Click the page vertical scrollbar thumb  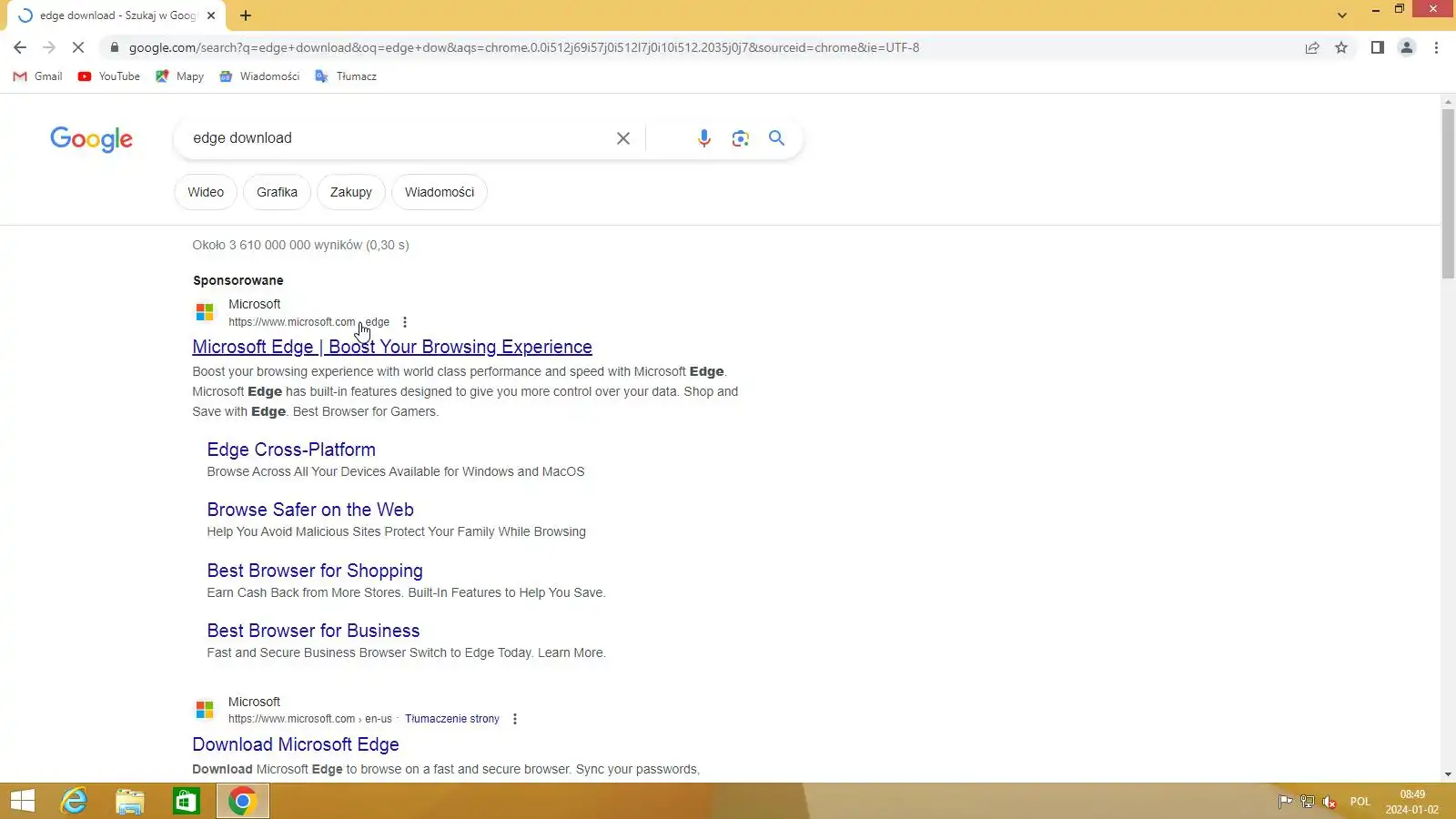(1448, 193)
